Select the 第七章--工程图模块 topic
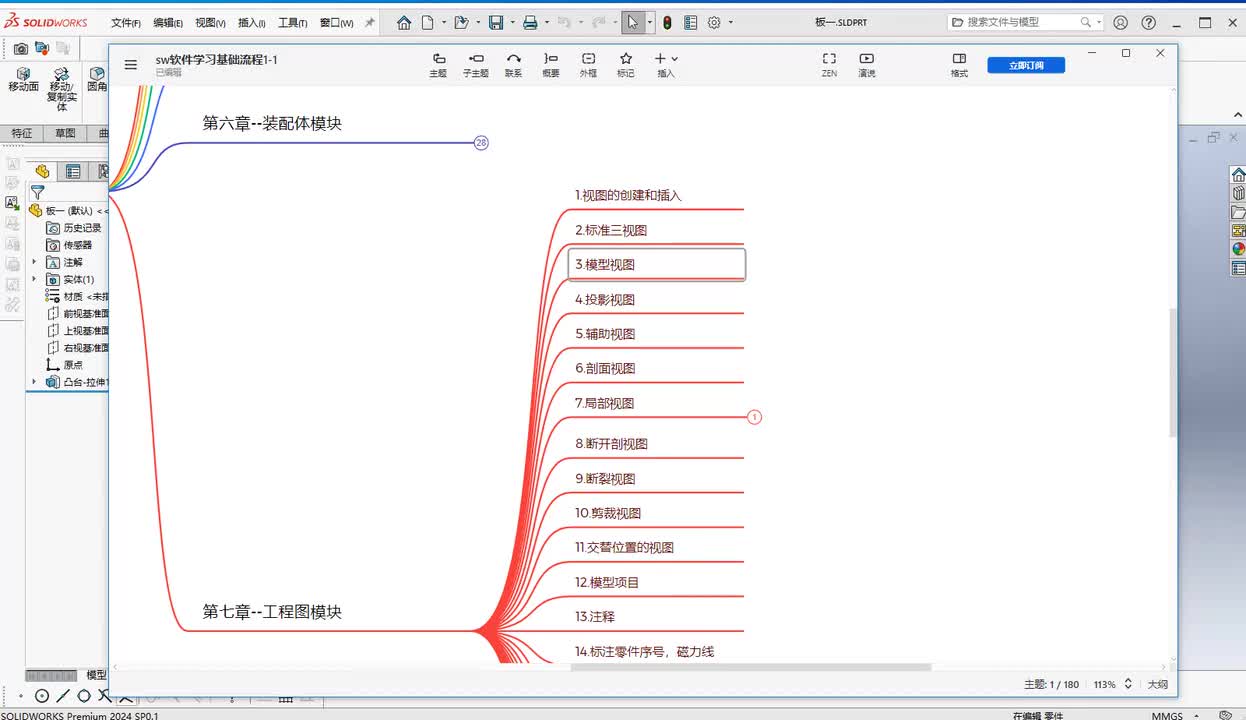This screenshot has height=720, width=1246. pos(272,612)
